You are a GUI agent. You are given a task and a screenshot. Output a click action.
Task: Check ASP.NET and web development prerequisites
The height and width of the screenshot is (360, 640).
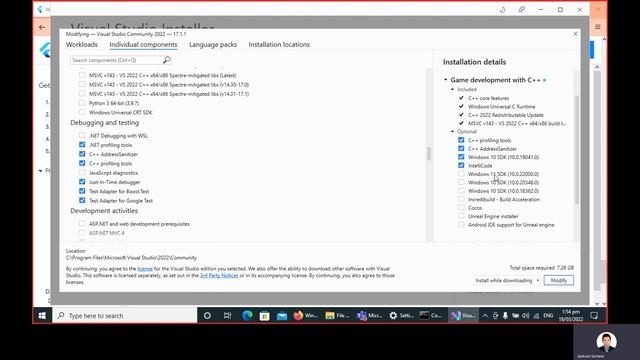point(82,224)
